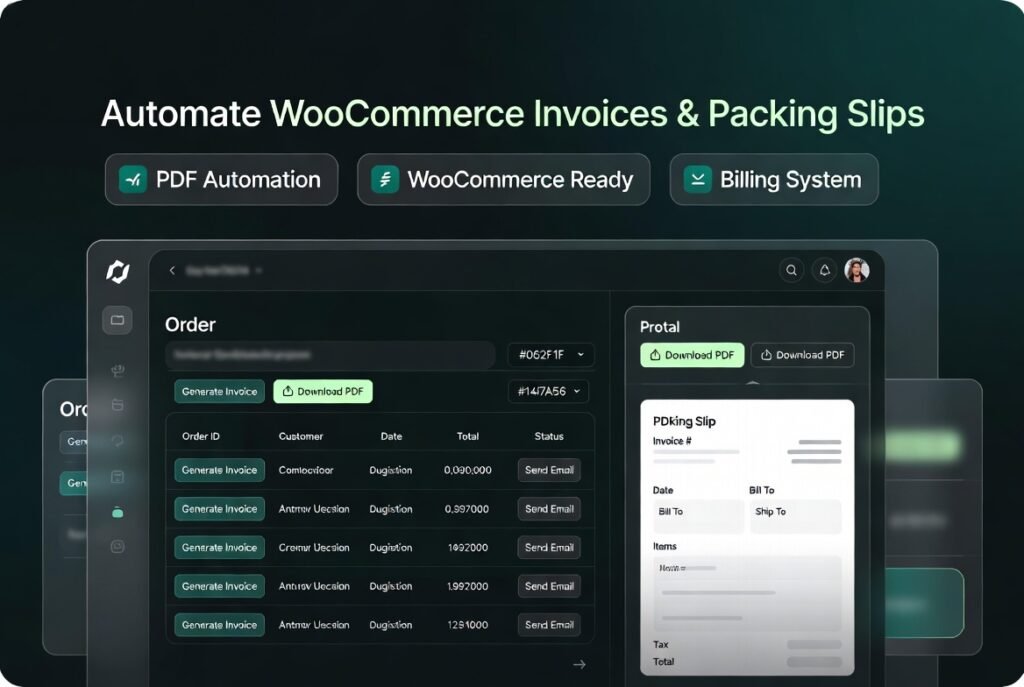The width and height of the screenshot is (1024, 687).
Task: Click the total value 0,090,000
Action: (468, 470)
